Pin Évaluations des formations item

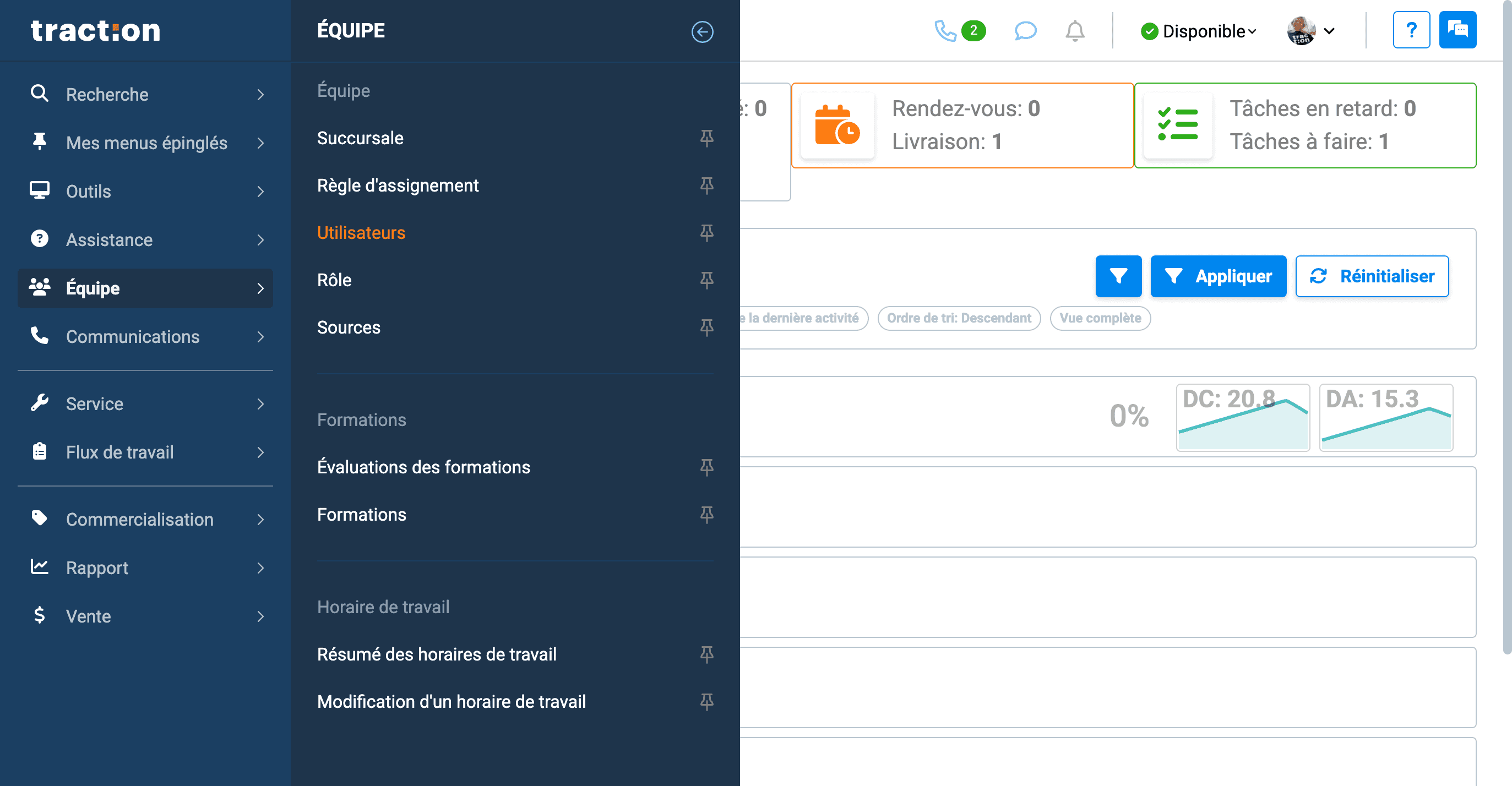[706, 467]
